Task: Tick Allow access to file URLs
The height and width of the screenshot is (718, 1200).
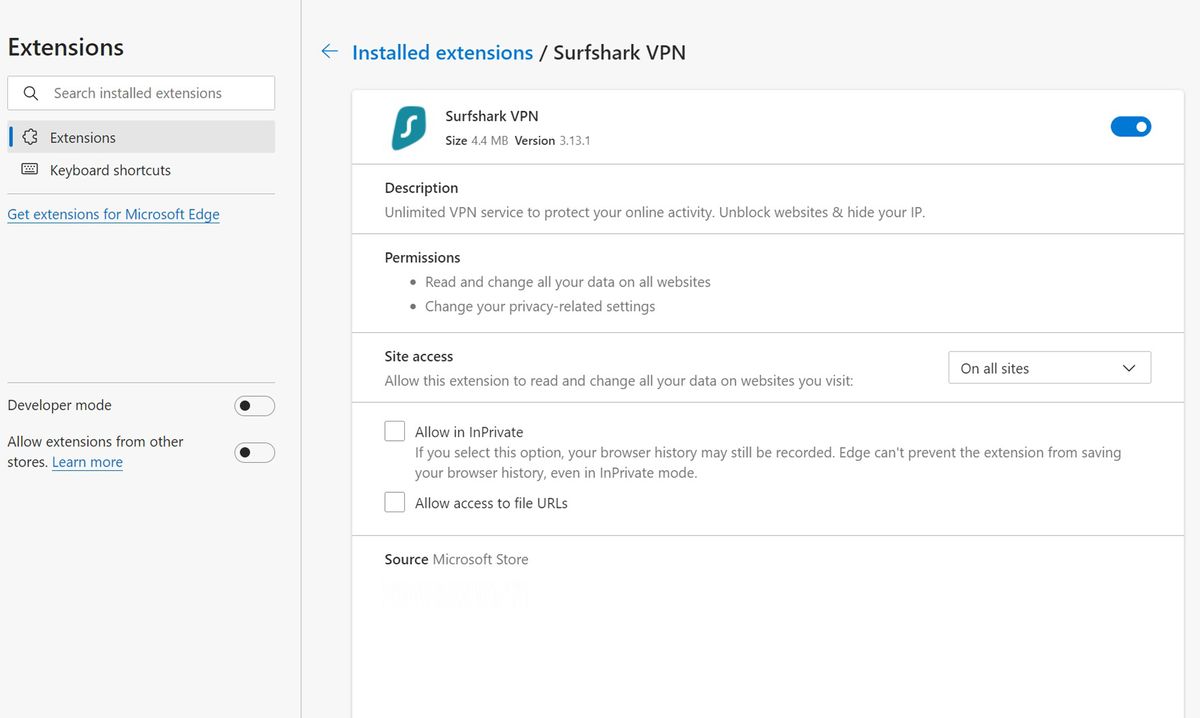Action: coord(395,502)
